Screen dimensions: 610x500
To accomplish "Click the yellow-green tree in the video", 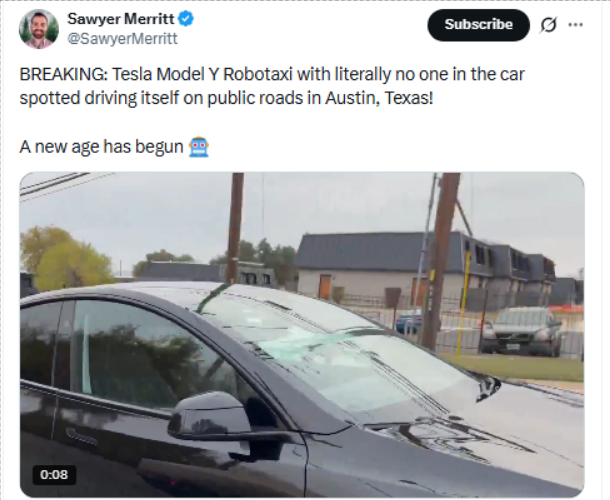I will click(x=66, y=259).
